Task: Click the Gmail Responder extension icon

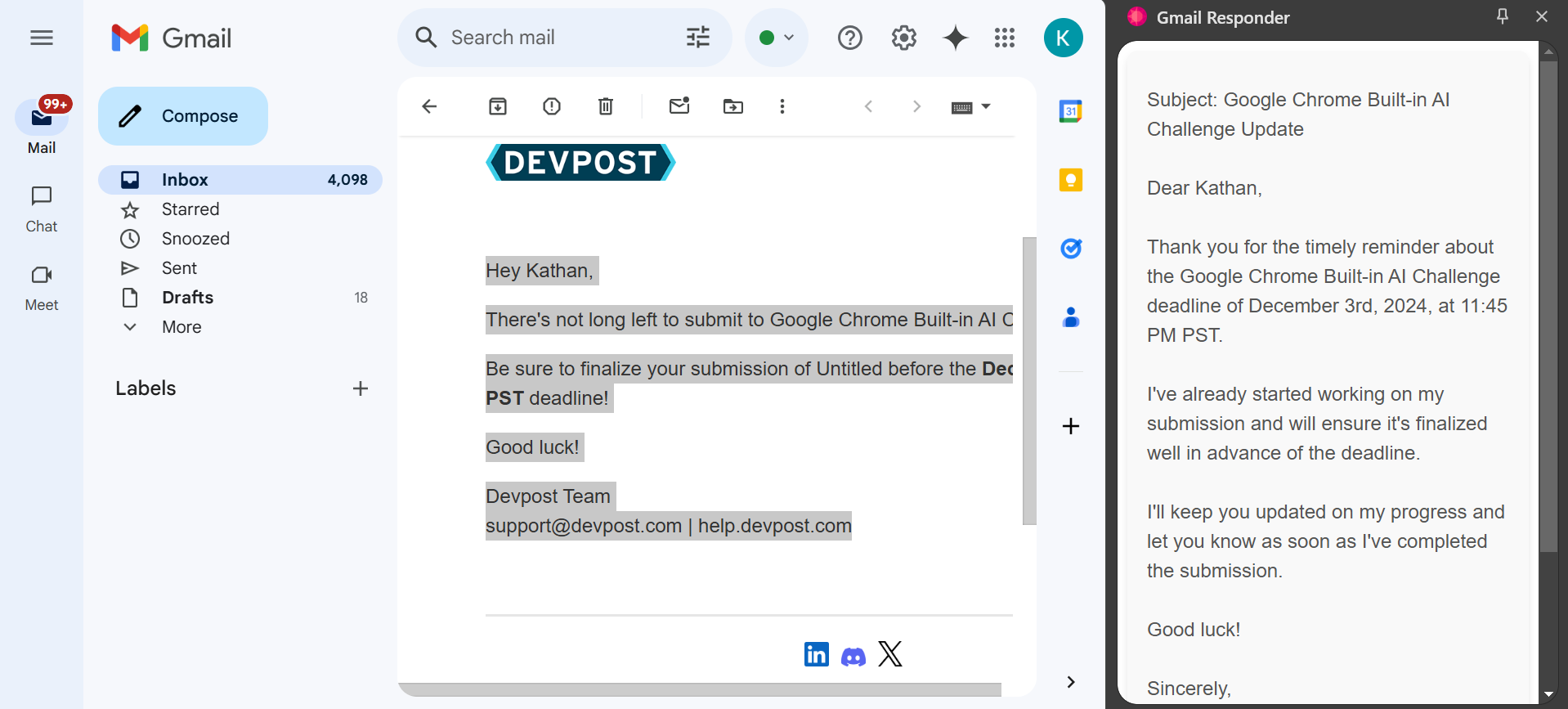Action: click(x=1136, y=17)
